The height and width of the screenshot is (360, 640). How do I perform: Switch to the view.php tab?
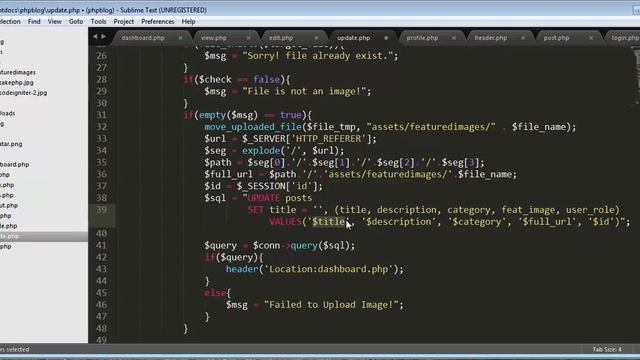[x=213, y=38]
